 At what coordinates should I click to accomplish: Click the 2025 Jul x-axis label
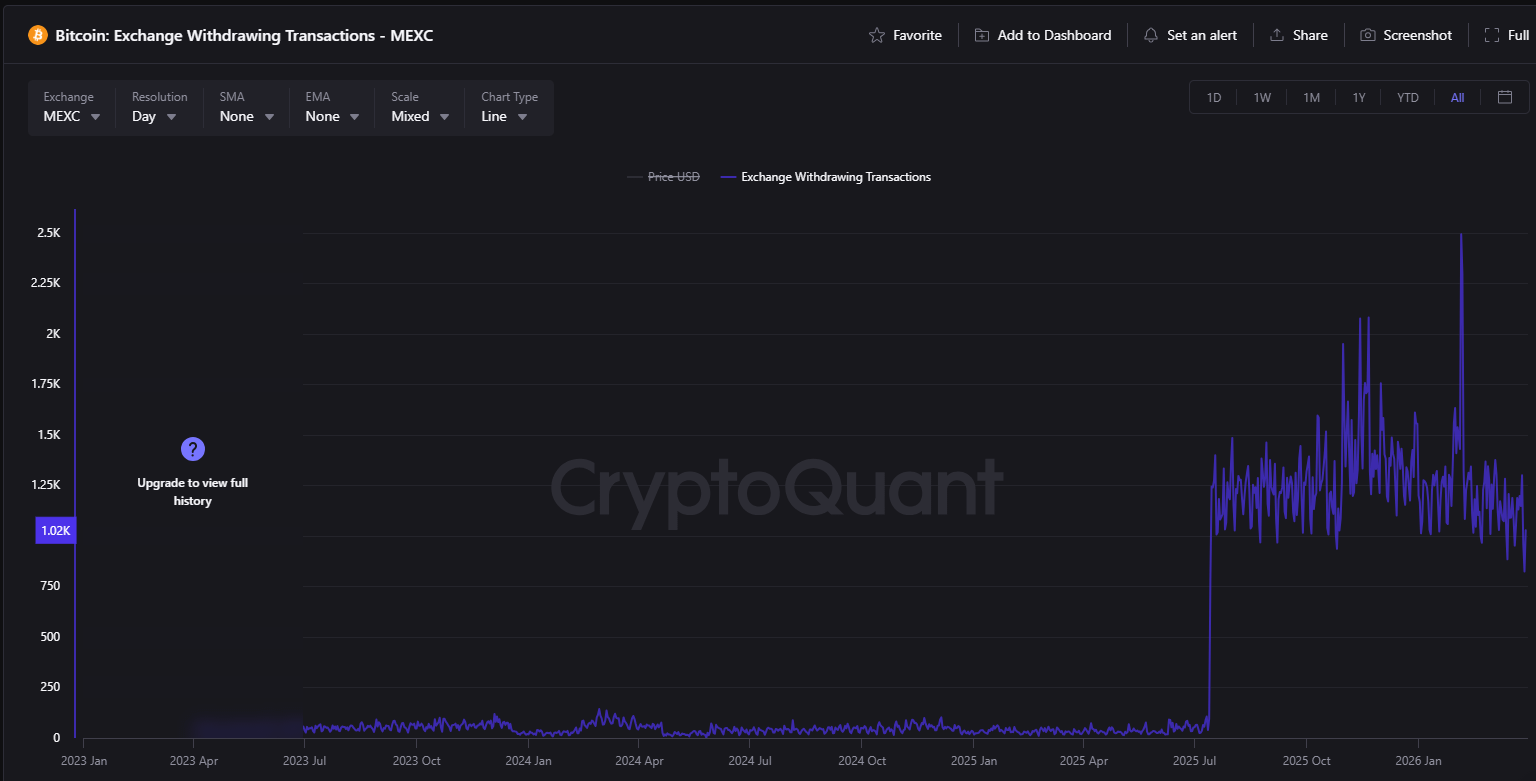pyautogui.click(x=1196, y=761)
